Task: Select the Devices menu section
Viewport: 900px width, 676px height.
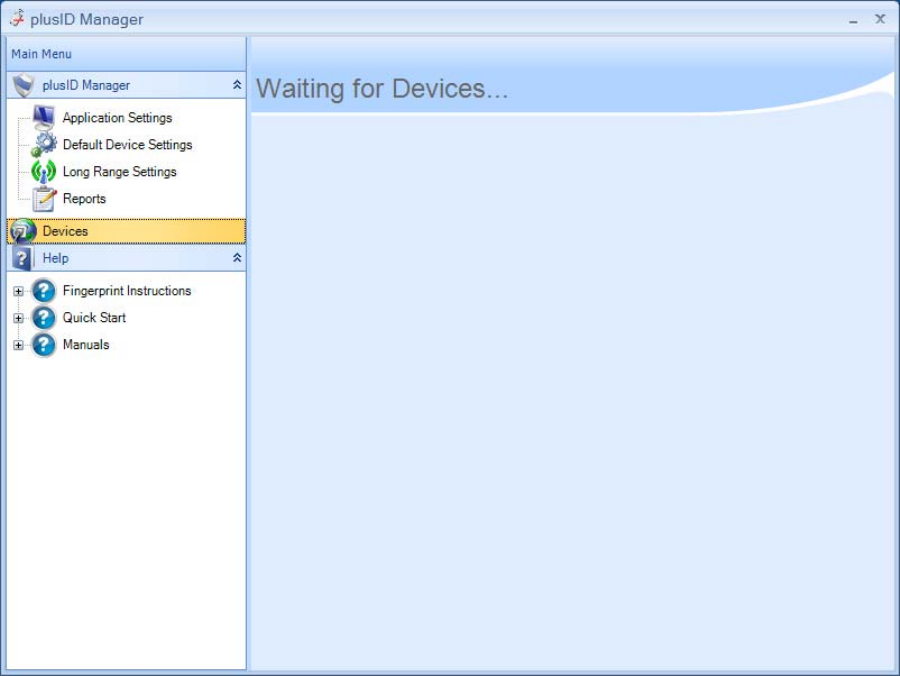Action: click(x=126, y=231)
